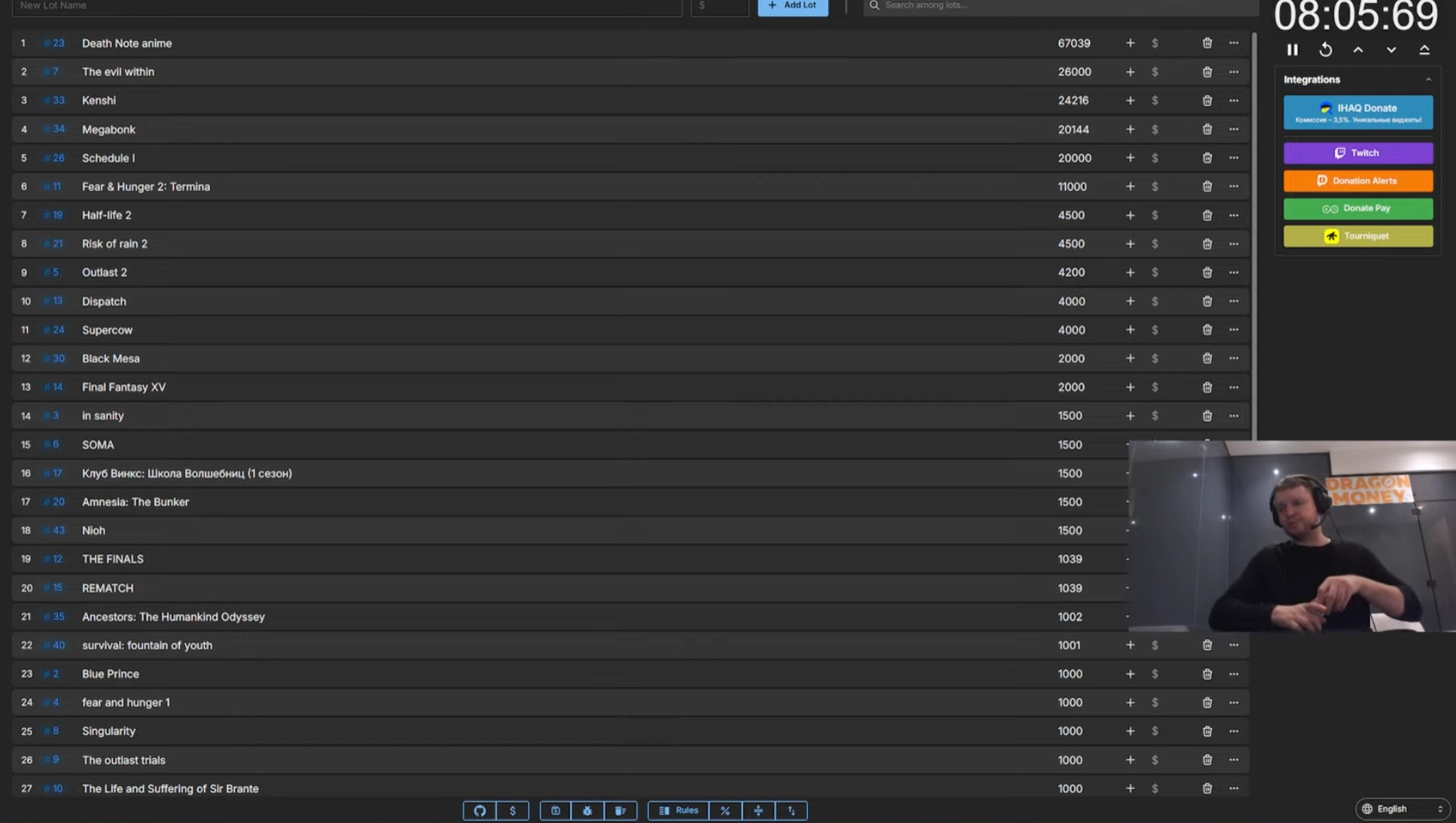Open more options for The evil within

pos(1234,72)
